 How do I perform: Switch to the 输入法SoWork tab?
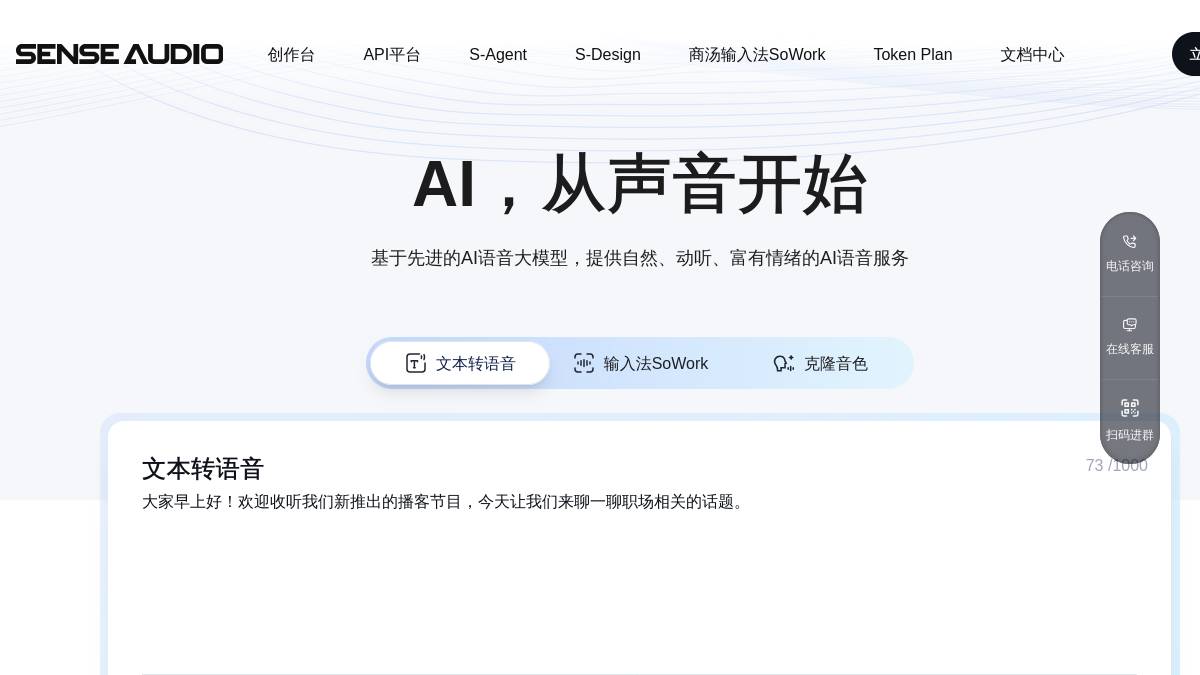pos(641,363)
